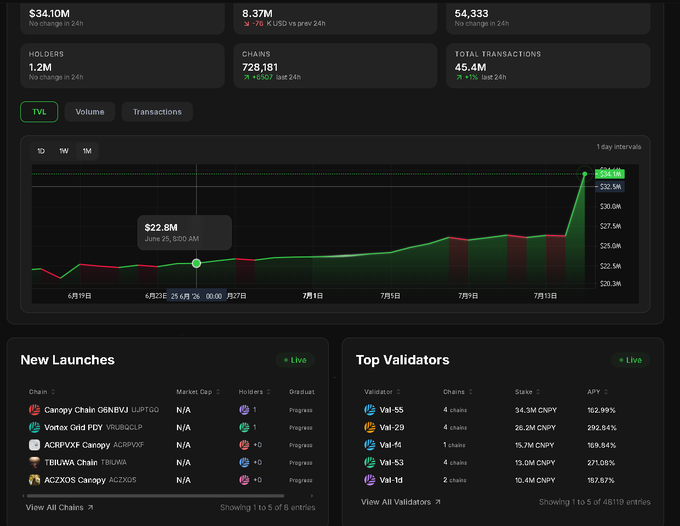Sort validators by Validator name

pyautogui.click(x=382, y=392)
